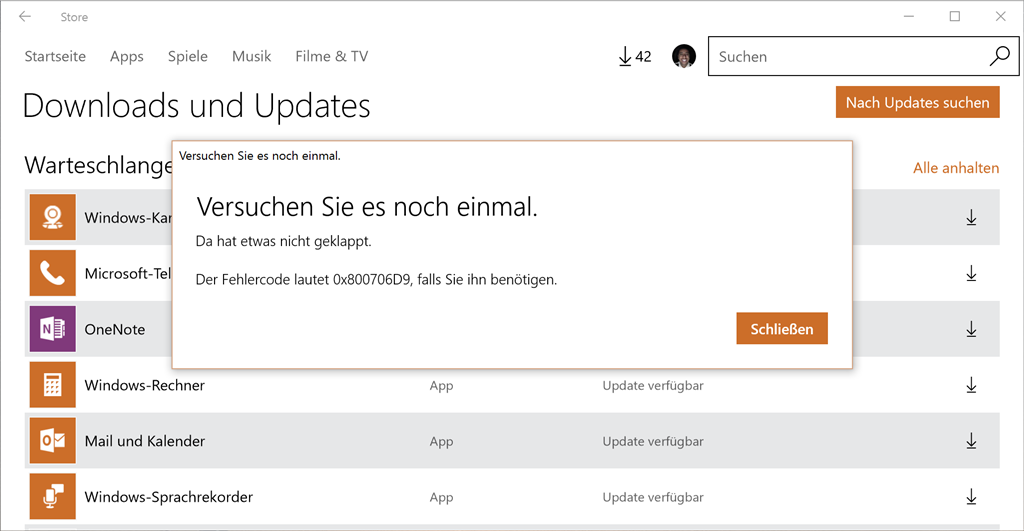
Task: Click Nach Updates suchen button
Action: click(918, 103)
